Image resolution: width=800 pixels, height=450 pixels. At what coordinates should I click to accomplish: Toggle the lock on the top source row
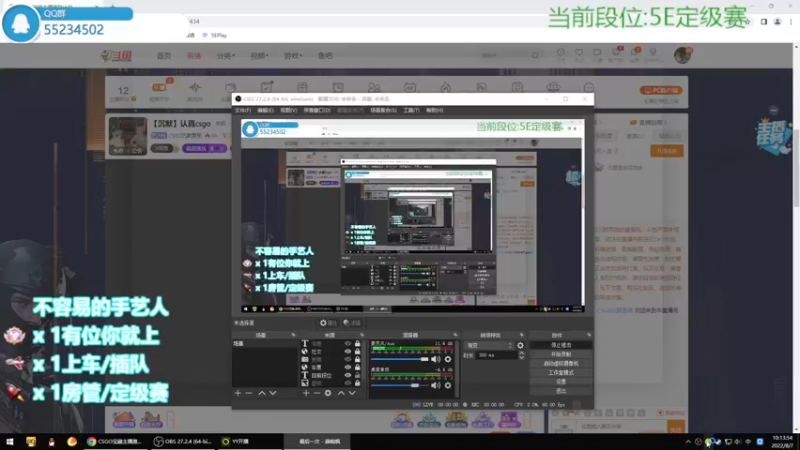357,344
